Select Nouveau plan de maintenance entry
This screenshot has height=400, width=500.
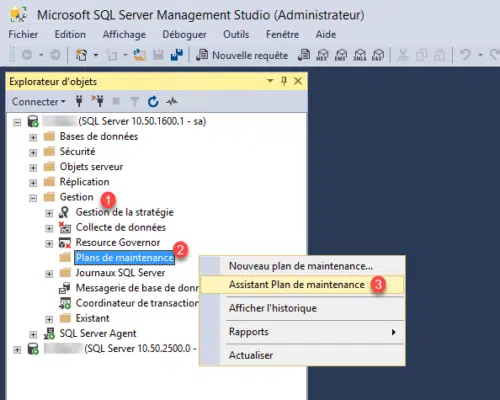302,266
